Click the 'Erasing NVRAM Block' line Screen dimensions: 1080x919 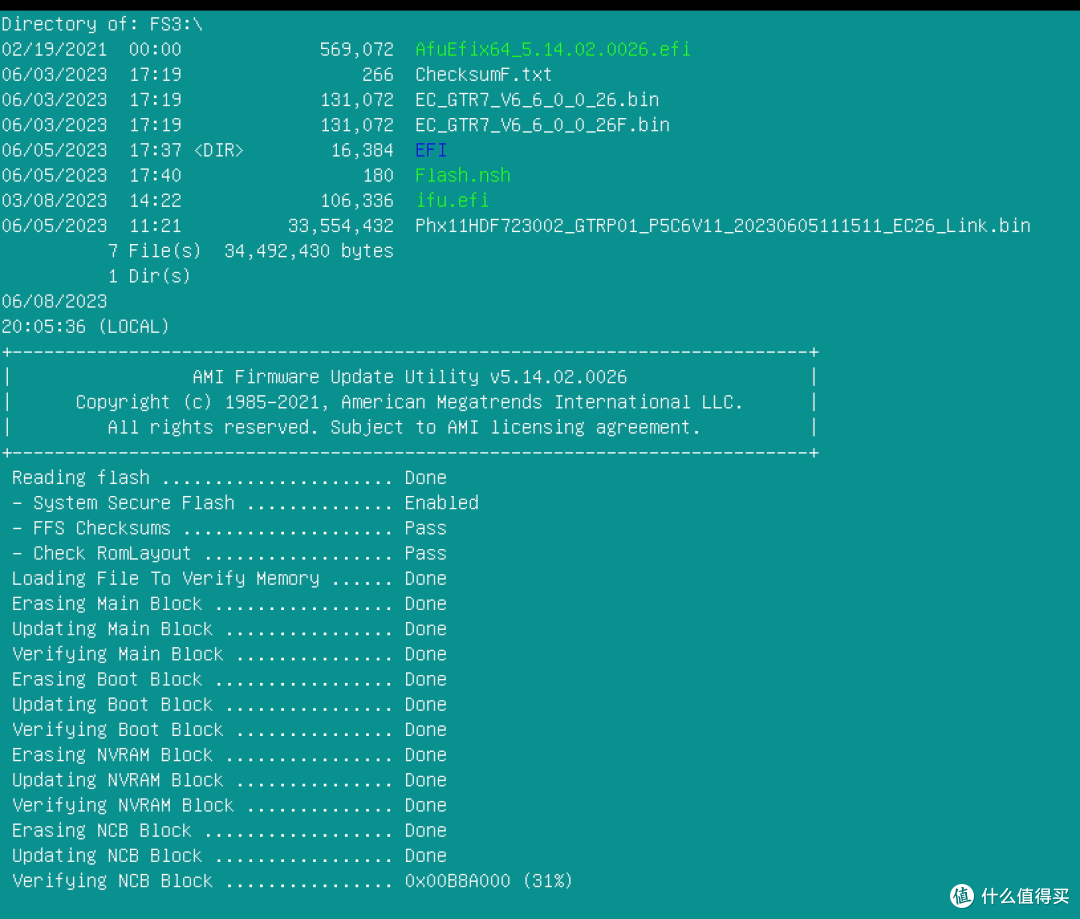pos(229,755)
